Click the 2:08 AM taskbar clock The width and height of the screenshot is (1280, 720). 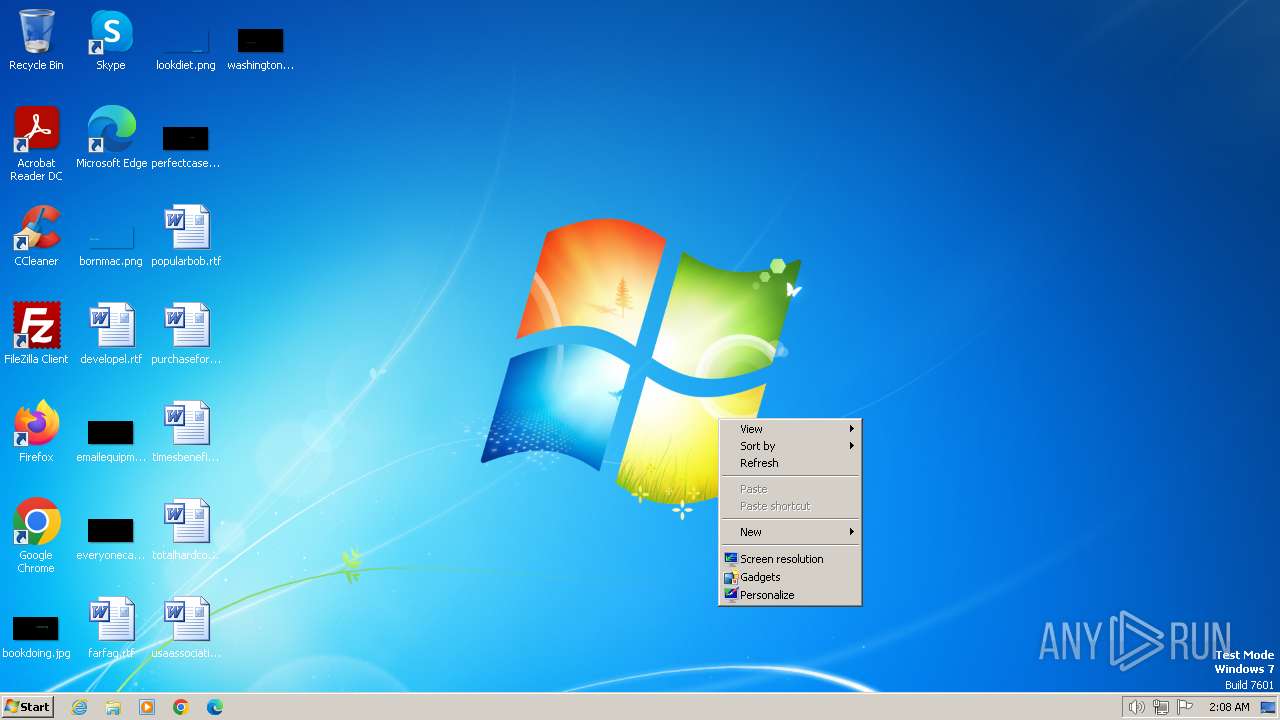pos(1229,707)
